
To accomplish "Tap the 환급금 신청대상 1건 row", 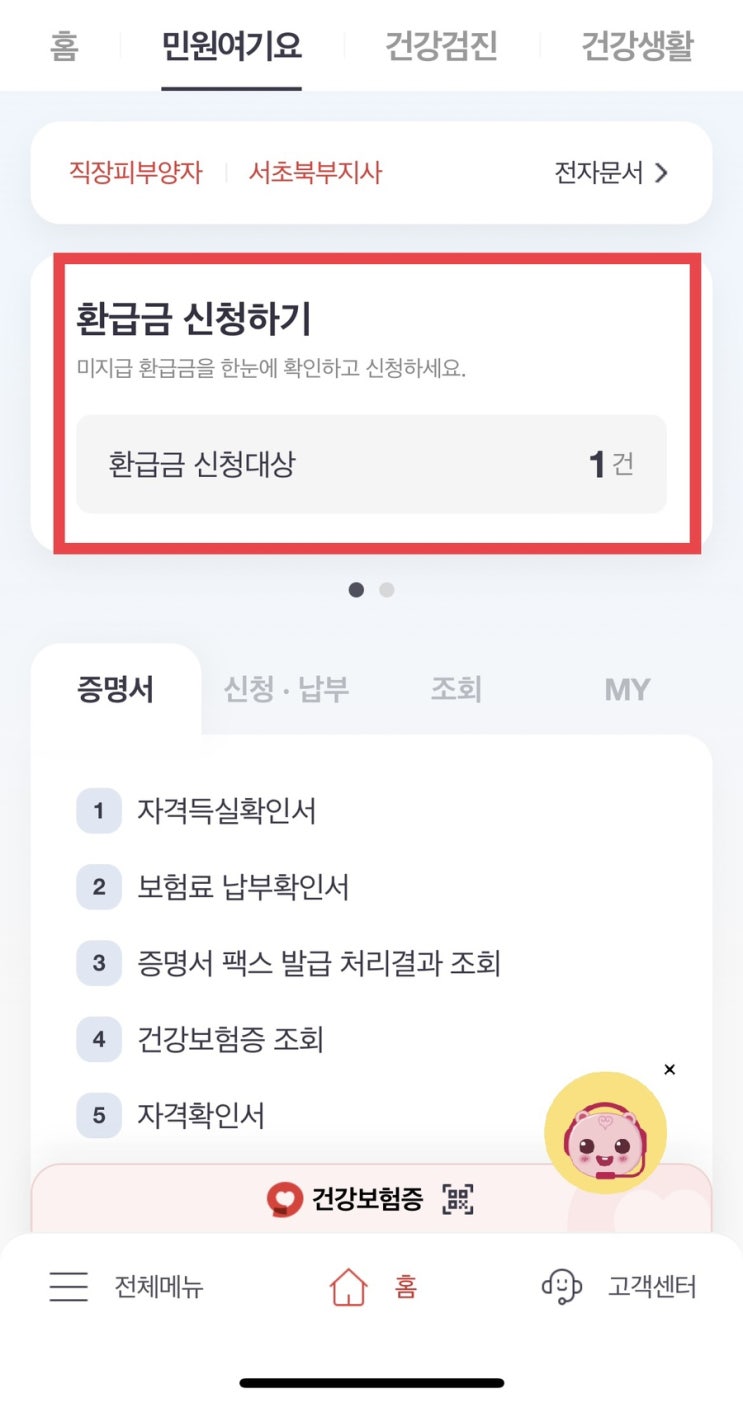I will click(371, 464).
